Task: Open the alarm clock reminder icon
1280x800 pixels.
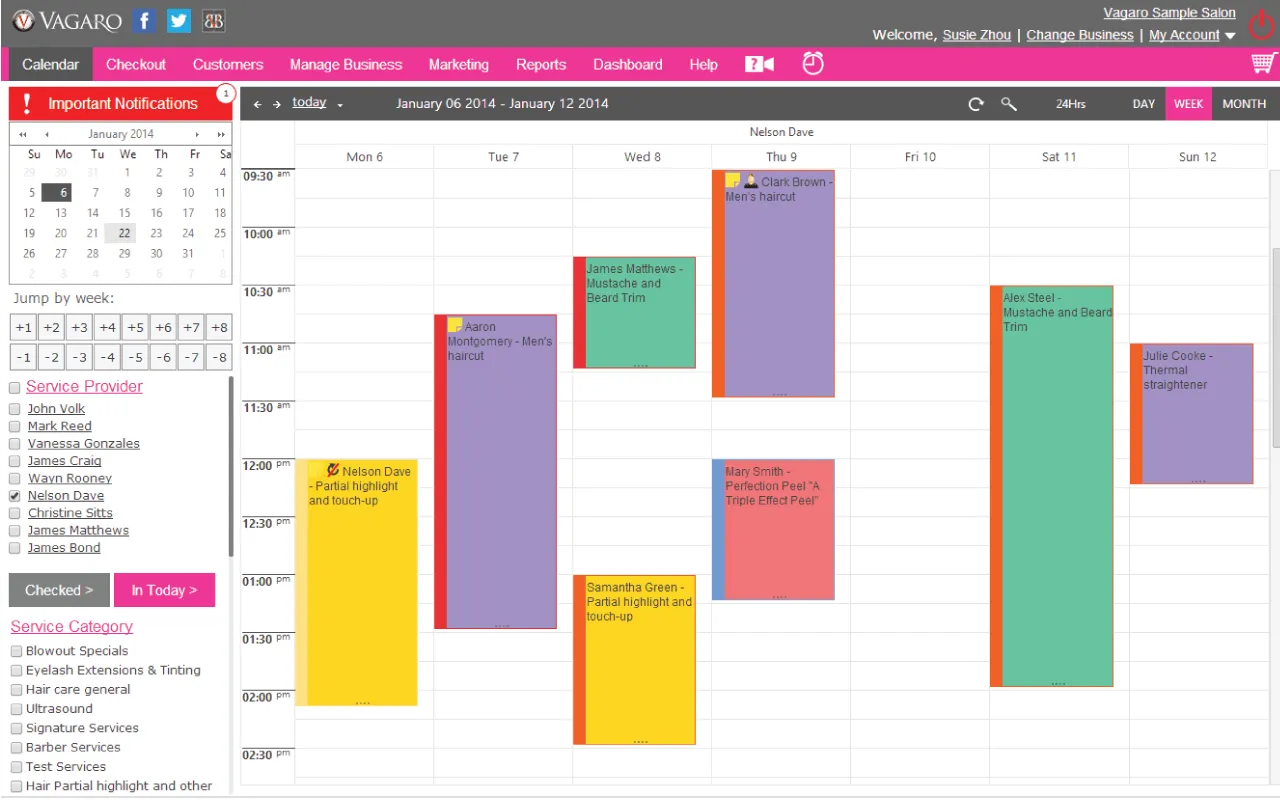Action: [813, 63]
